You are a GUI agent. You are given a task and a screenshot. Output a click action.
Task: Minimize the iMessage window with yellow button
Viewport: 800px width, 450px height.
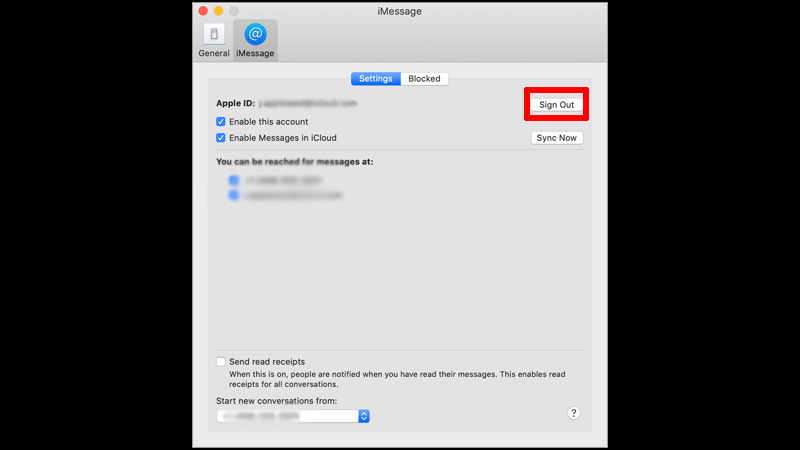coord(218,11)
